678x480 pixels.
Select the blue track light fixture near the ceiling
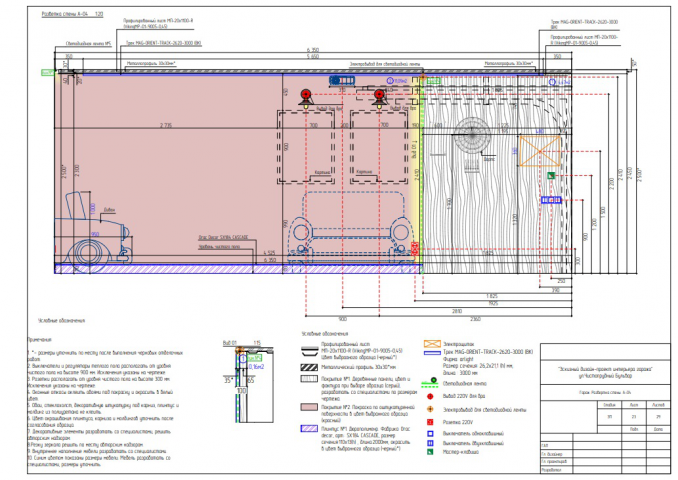(x=342, y=80)
